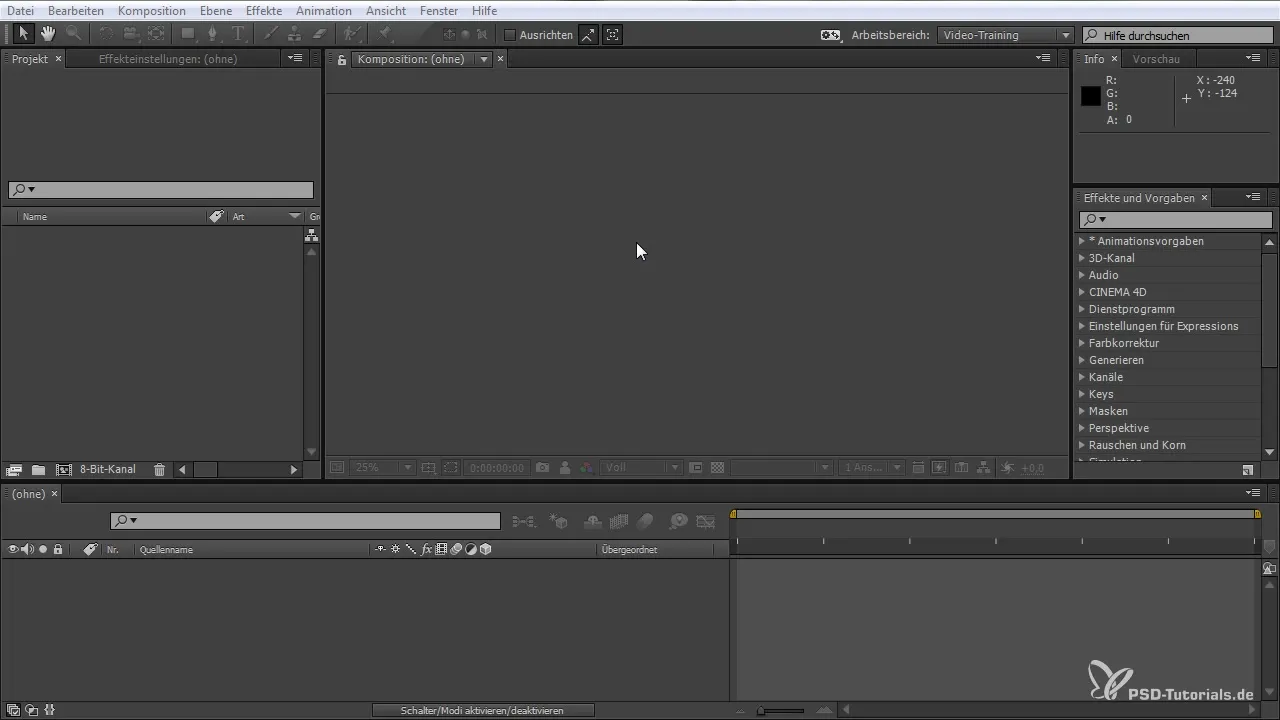
Task: Toggle the Komposition viewer lock icon
Action: click(x=342, y=60)
